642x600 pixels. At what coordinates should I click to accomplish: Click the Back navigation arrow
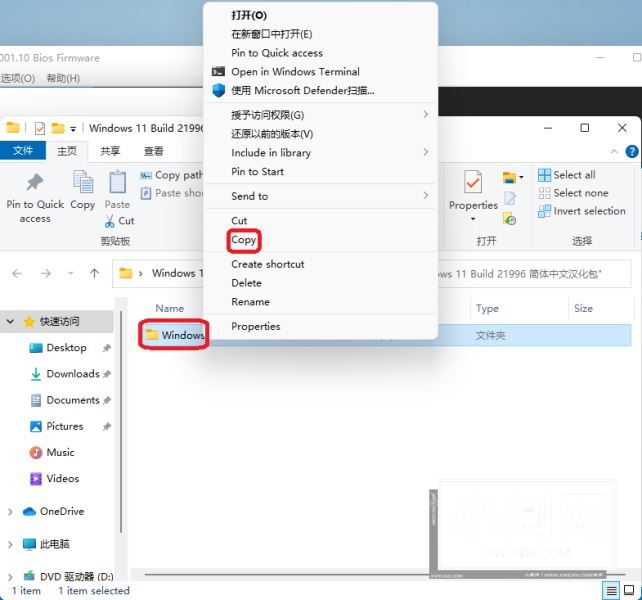pyautogui.click(x=17, y=273)
